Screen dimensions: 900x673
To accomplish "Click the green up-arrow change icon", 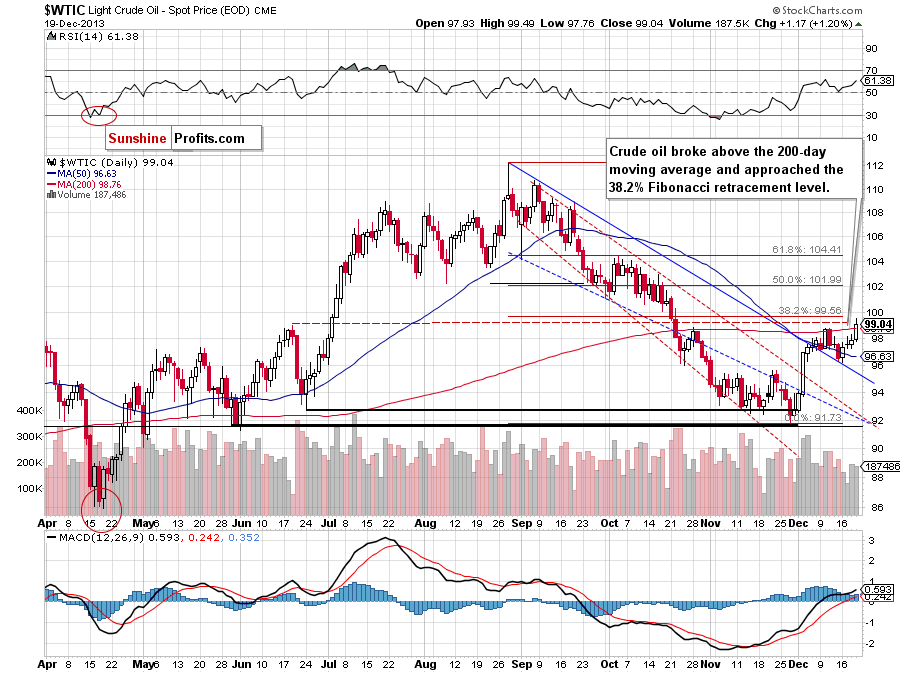I will (x=858, y=24).
